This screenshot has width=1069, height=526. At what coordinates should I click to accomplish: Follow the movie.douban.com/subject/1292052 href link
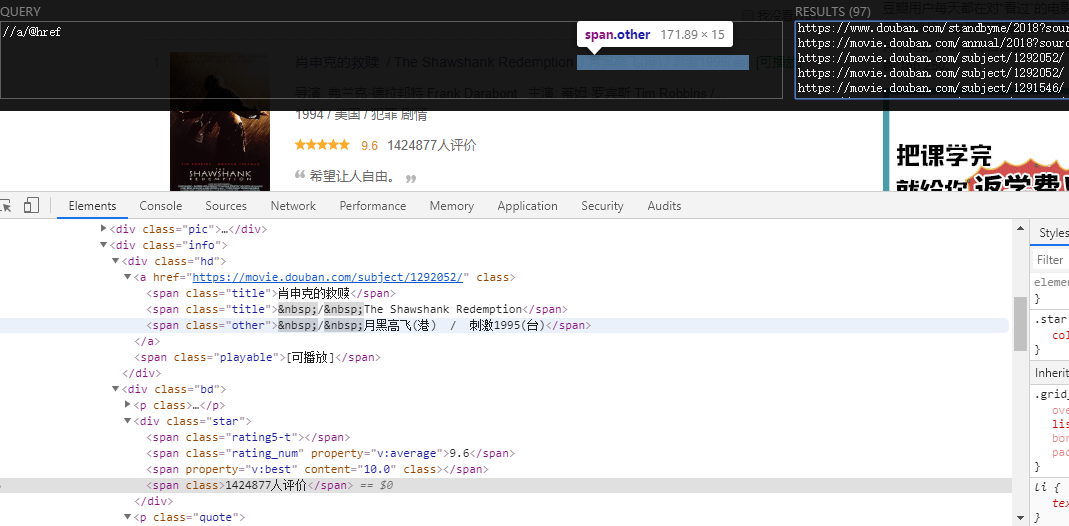tap(329, 277)
